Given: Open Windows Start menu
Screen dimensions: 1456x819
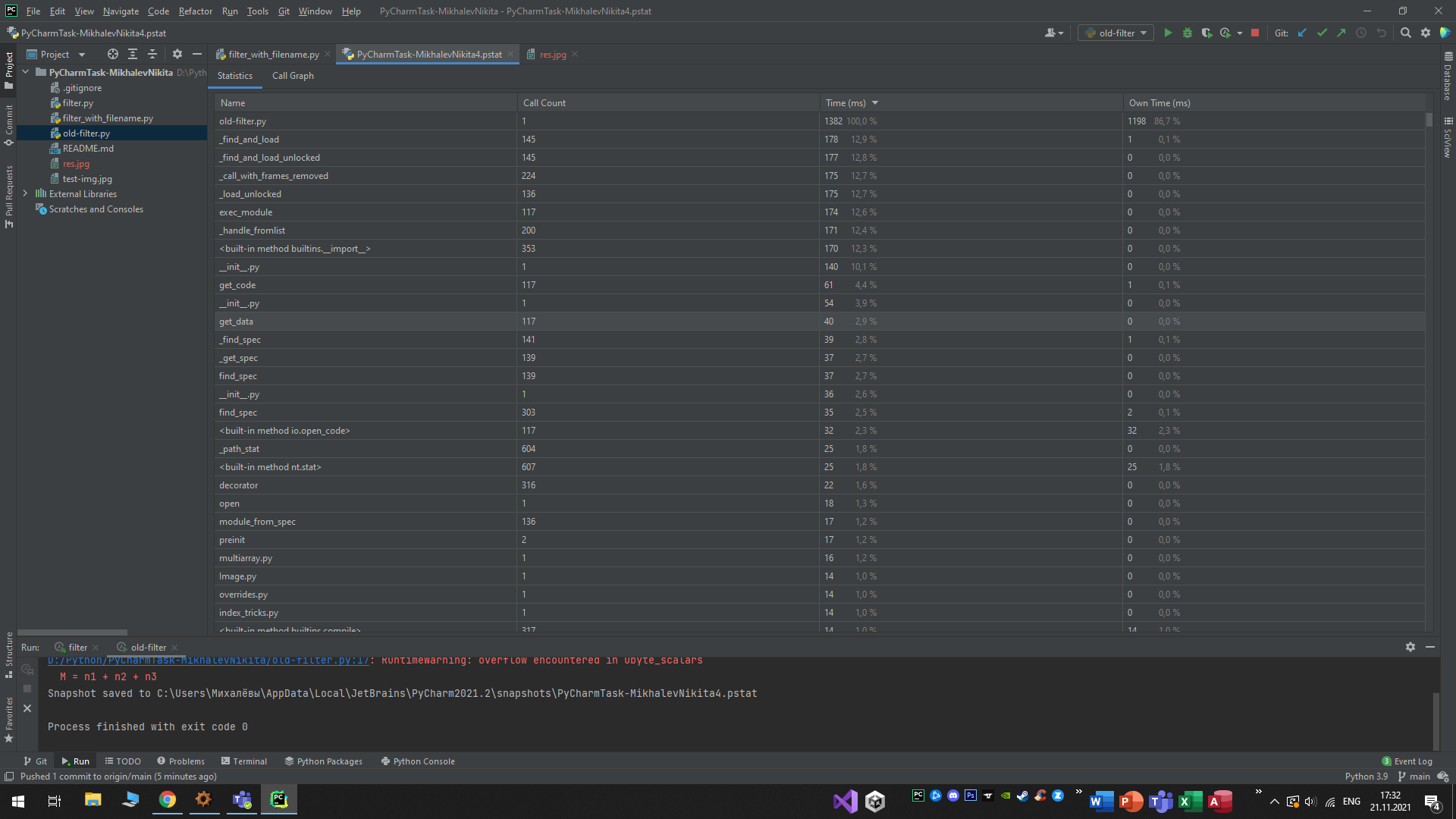Looking at the screenshot, I should [x=18, y=800].
